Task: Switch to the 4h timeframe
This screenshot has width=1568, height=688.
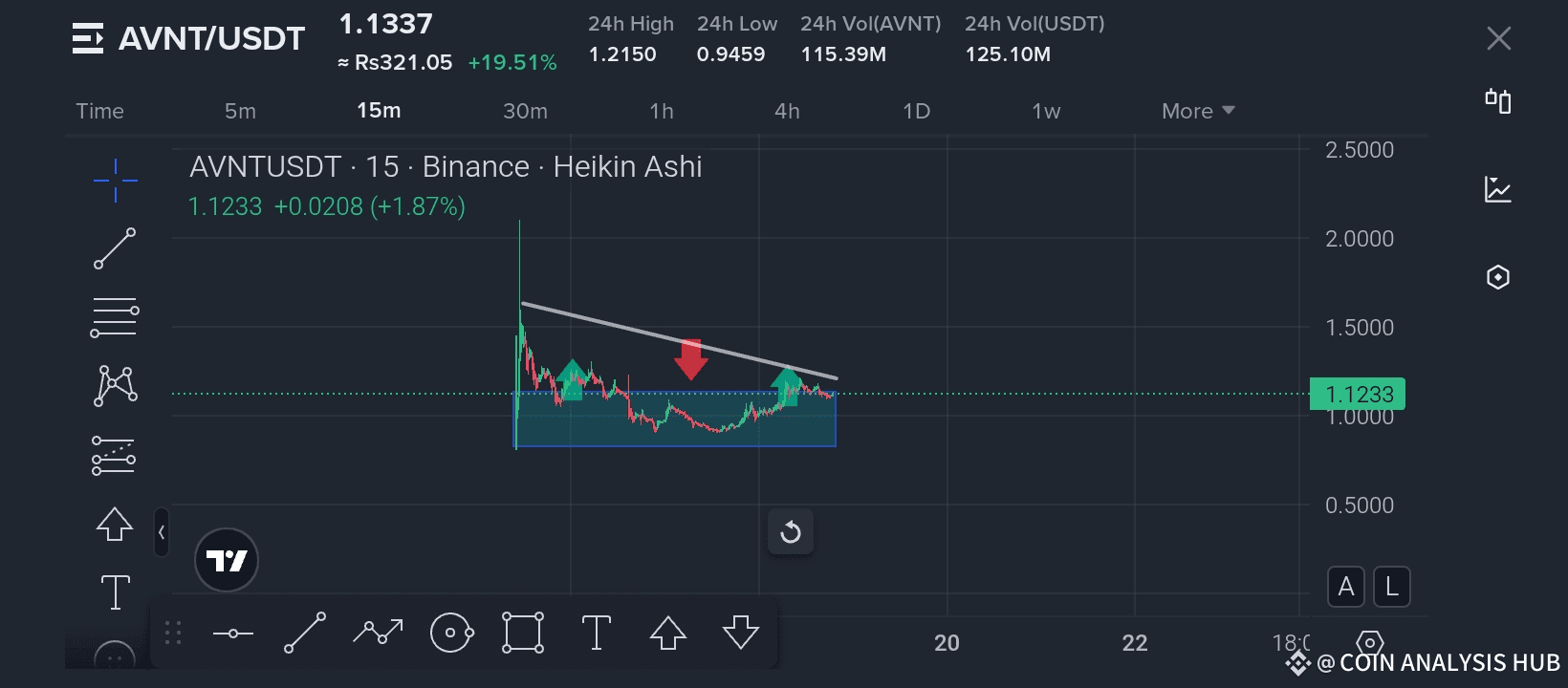Action: coord(787,111)
